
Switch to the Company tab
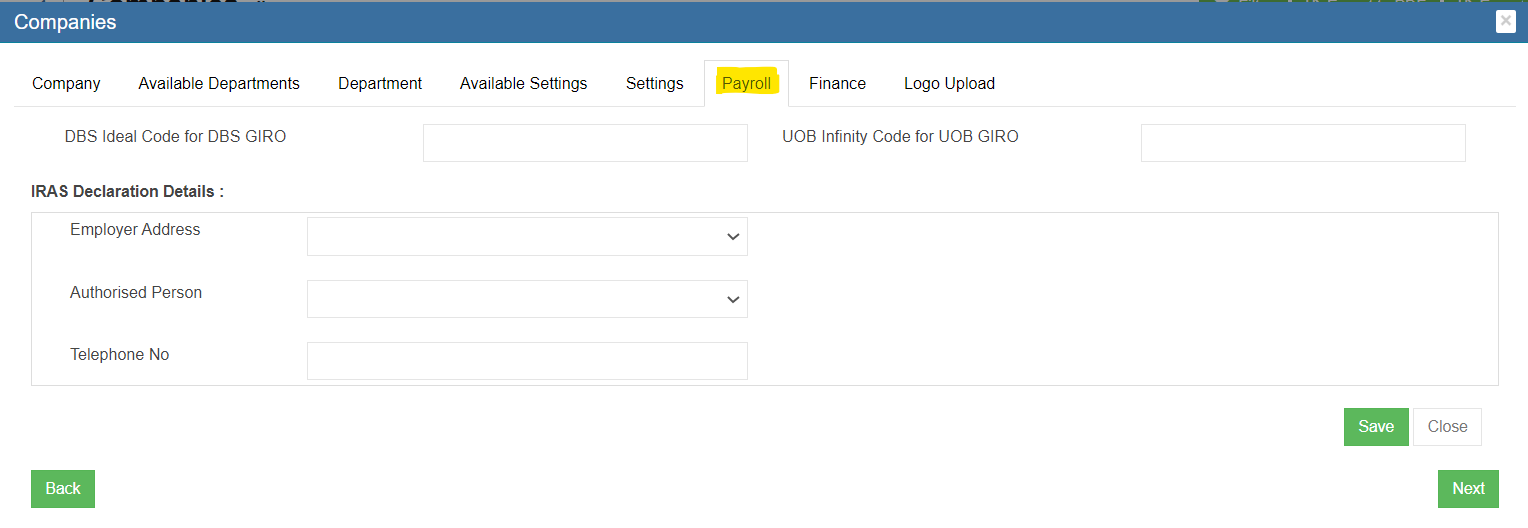tap(66, 84)
